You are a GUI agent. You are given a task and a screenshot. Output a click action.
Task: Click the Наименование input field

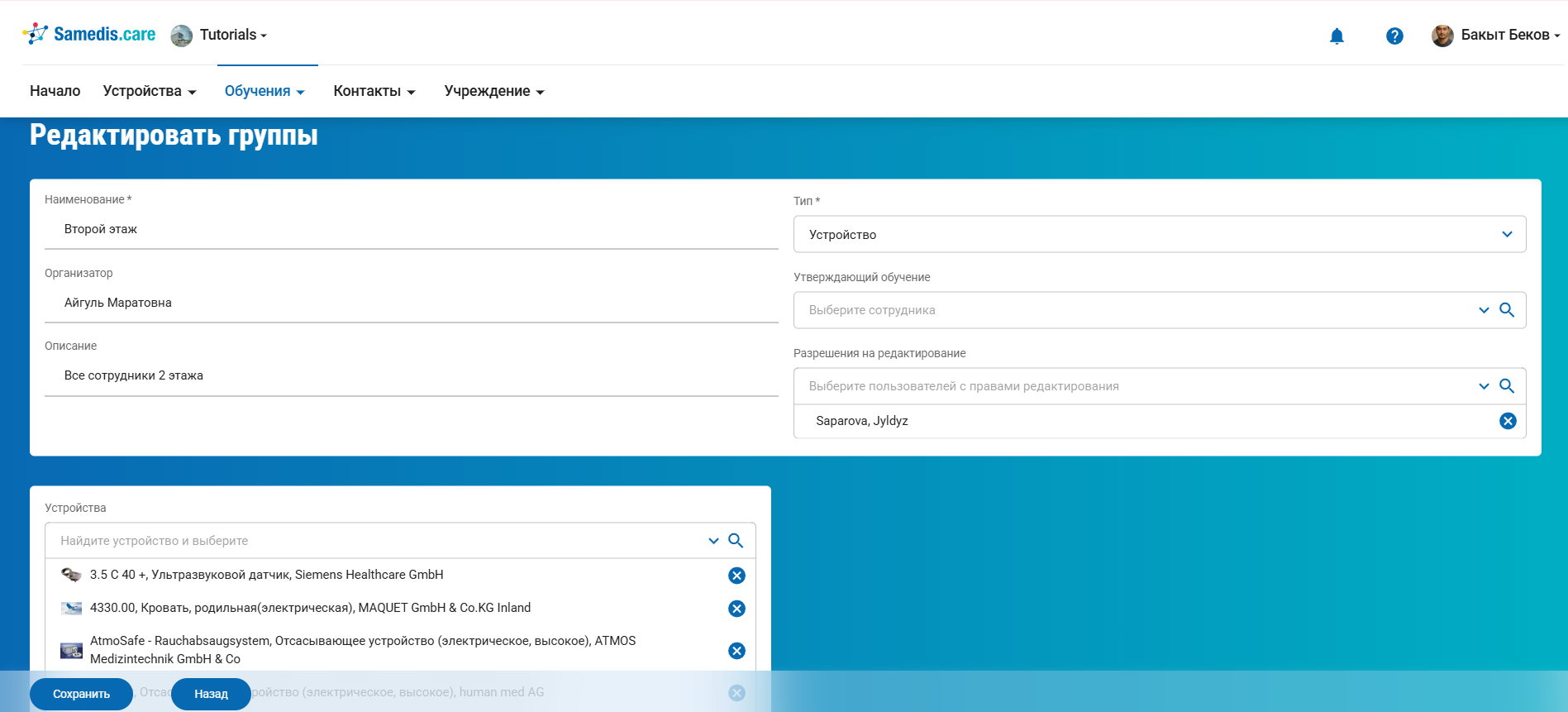(411, 230)
